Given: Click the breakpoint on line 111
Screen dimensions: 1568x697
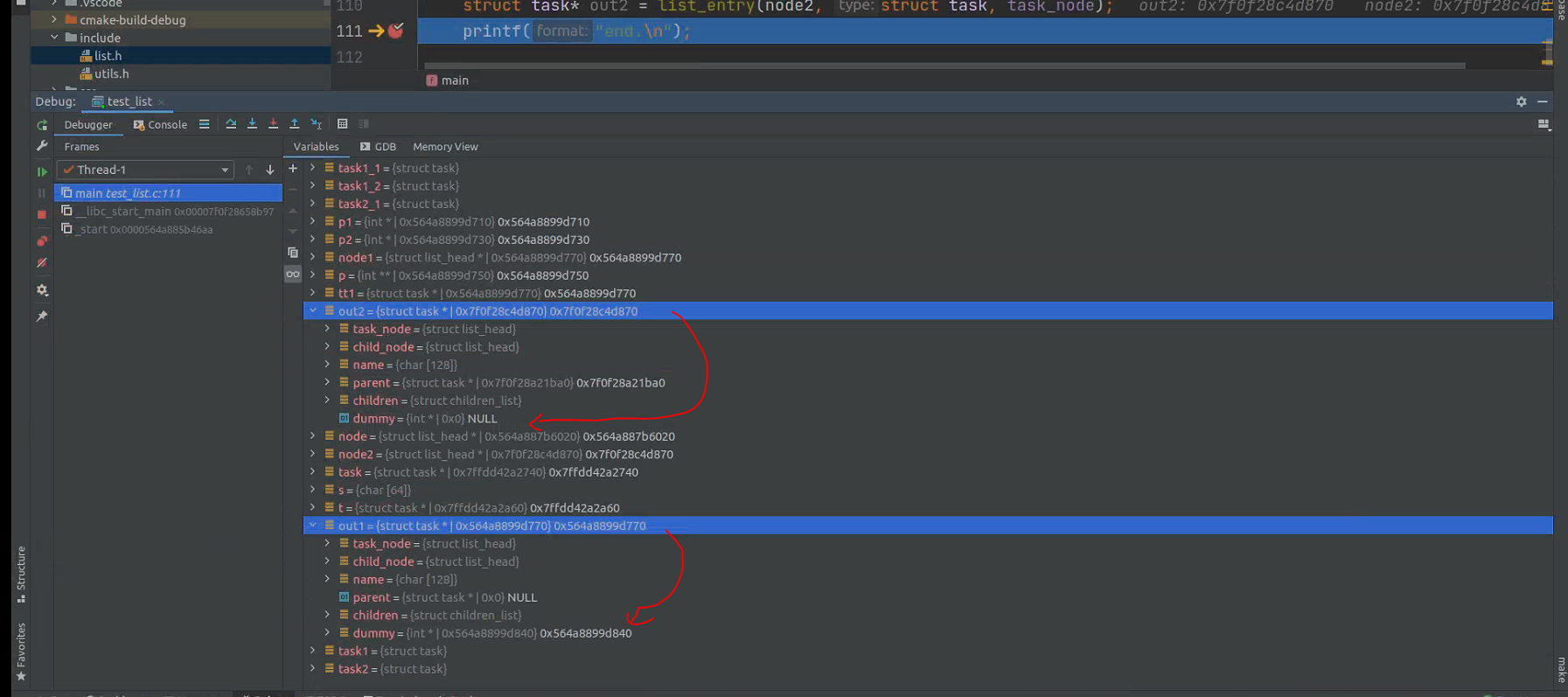Looking at the screenshot, I should click(x=396, y=31).
